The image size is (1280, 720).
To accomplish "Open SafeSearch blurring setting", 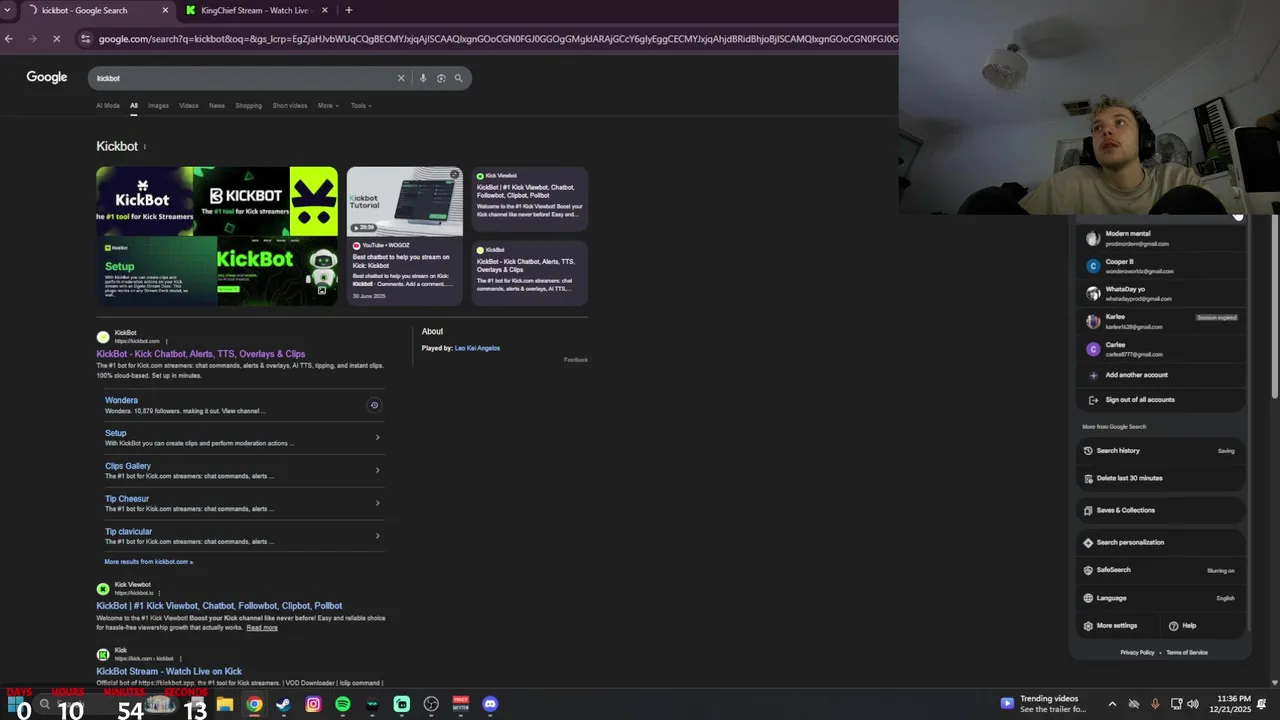I will pos(1162,570).
